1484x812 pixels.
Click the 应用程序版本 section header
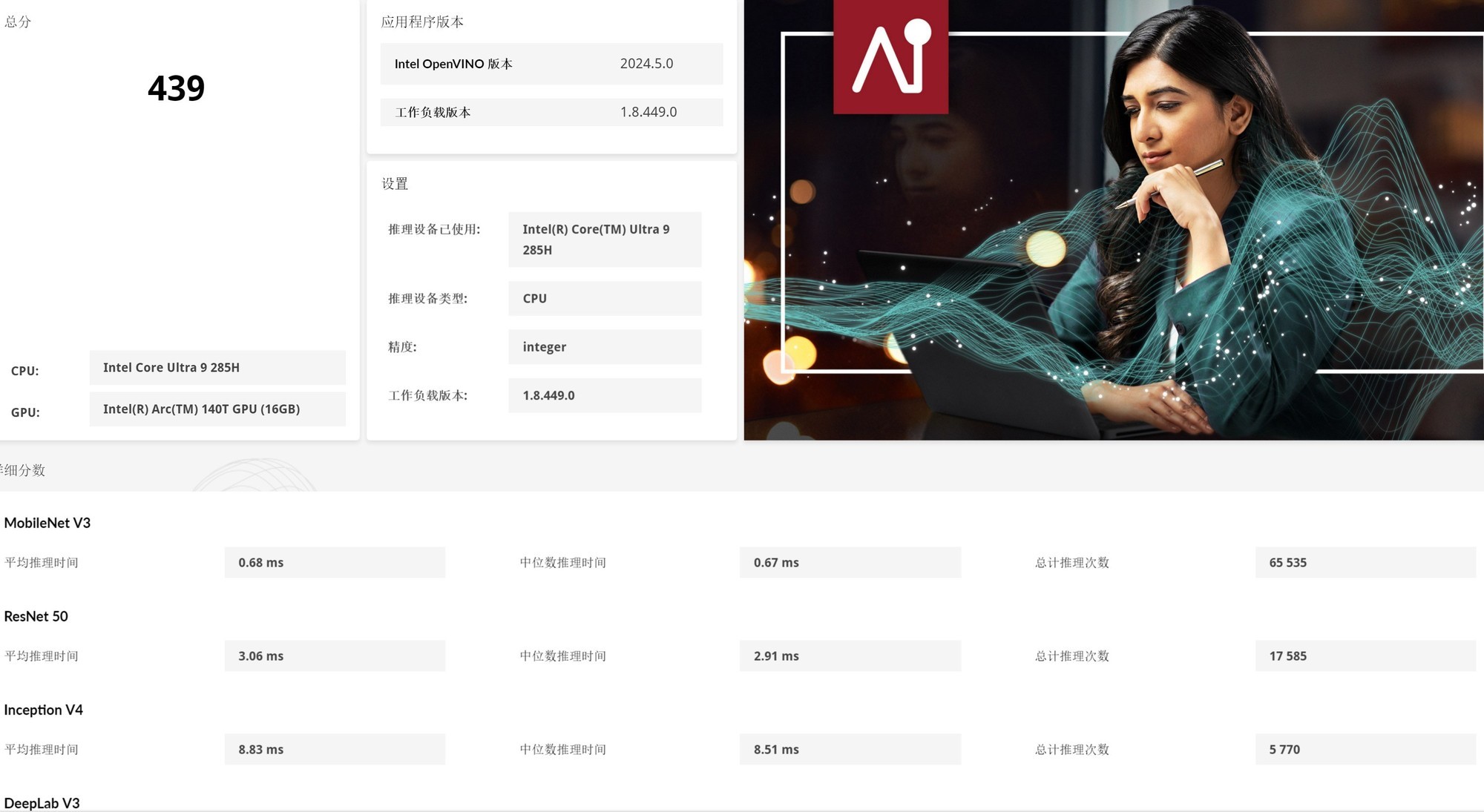[x=421, y=22]
